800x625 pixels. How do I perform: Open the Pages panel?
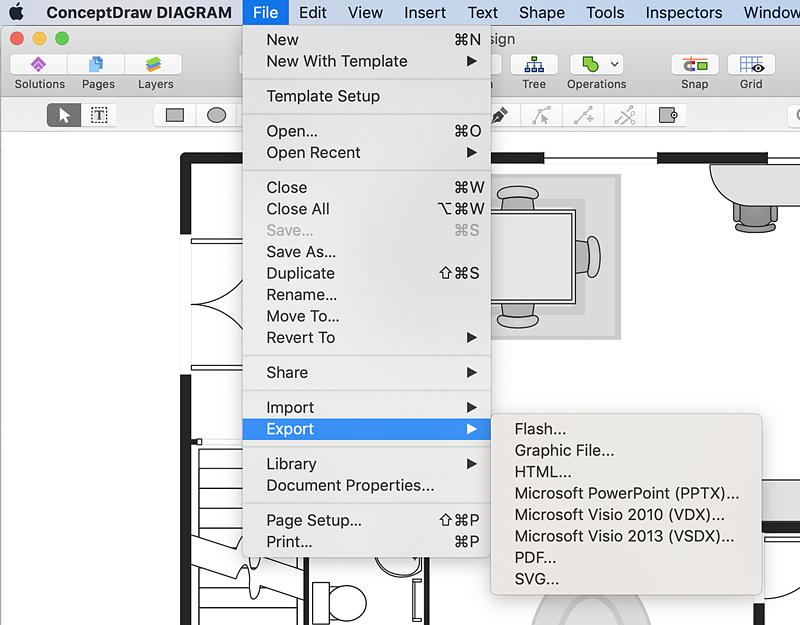pos(96,65)
